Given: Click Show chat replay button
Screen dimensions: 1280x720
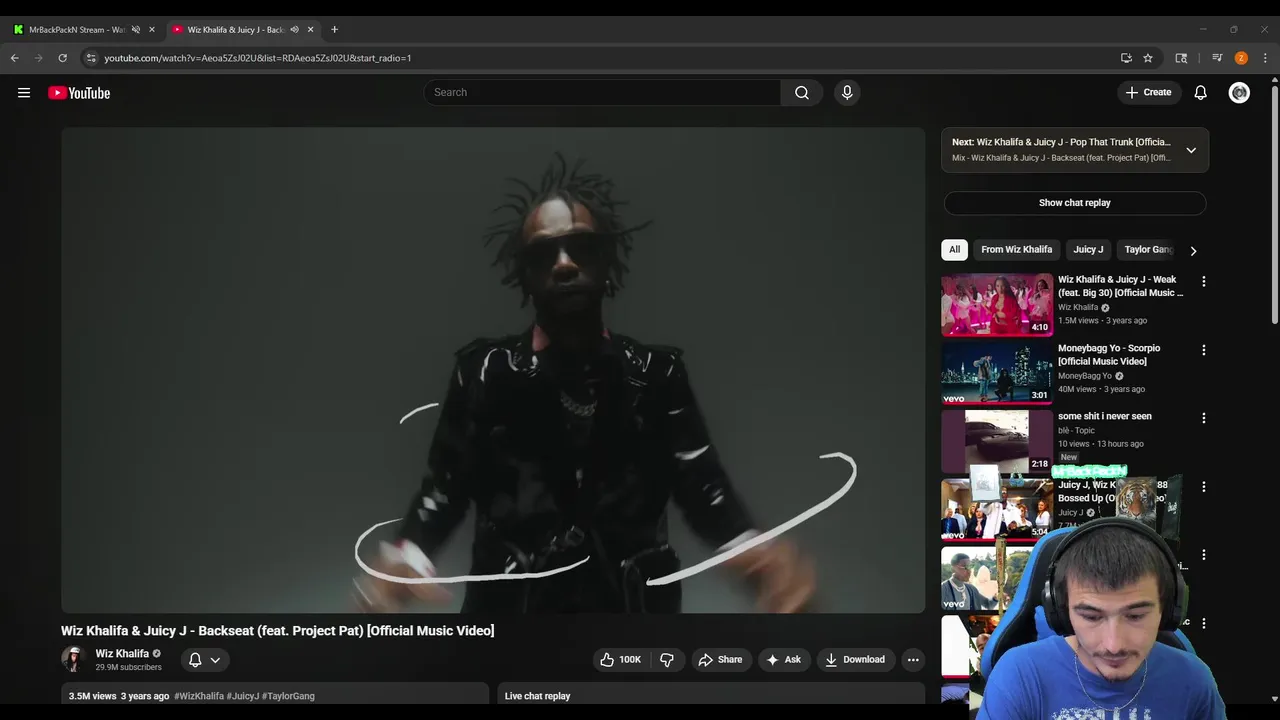Looking at the screenshot, I should point(1075,203).
